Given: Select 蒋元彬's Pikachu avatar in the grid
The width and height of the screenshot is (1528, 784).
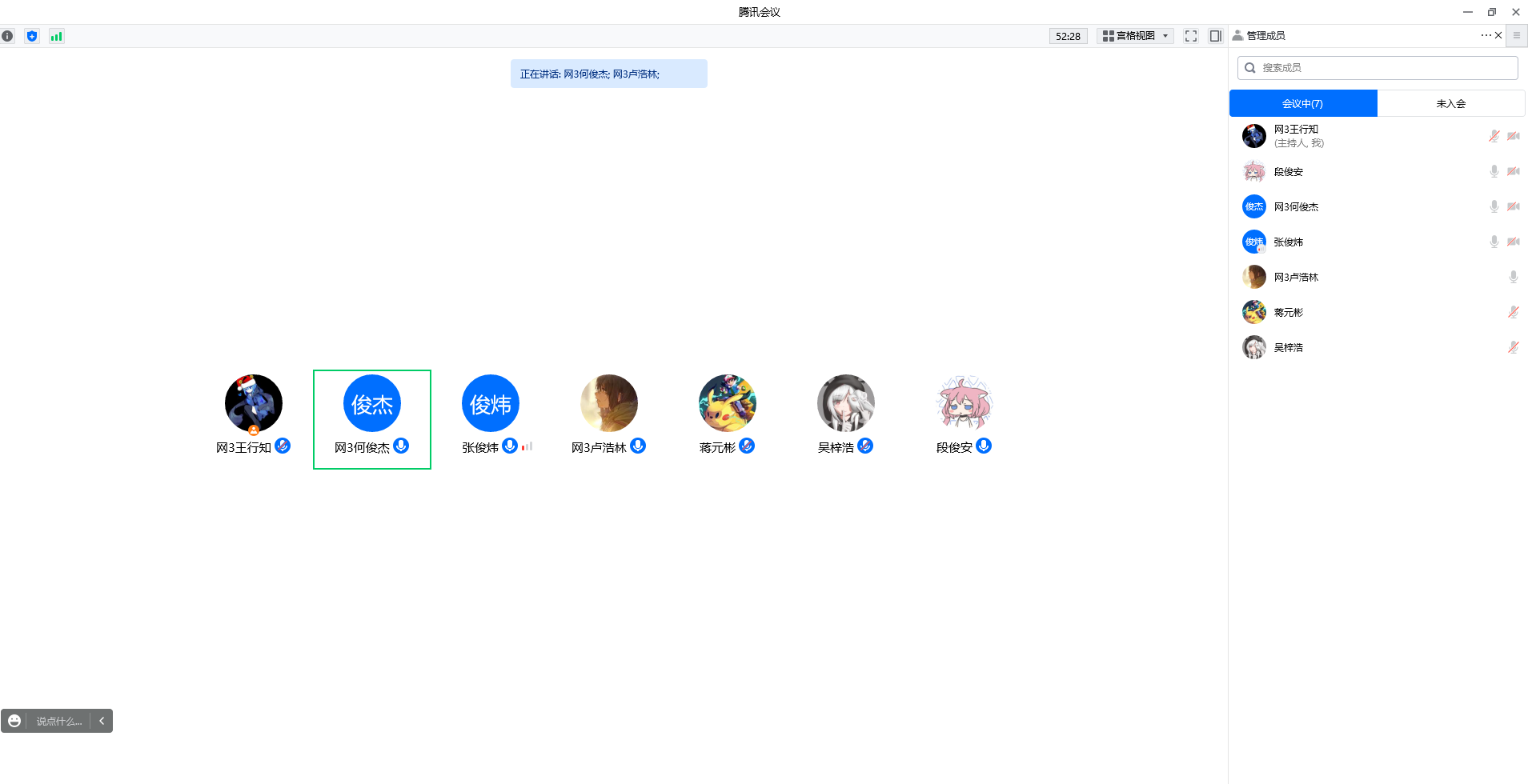Looking at the screenshot, I should 728,403.
